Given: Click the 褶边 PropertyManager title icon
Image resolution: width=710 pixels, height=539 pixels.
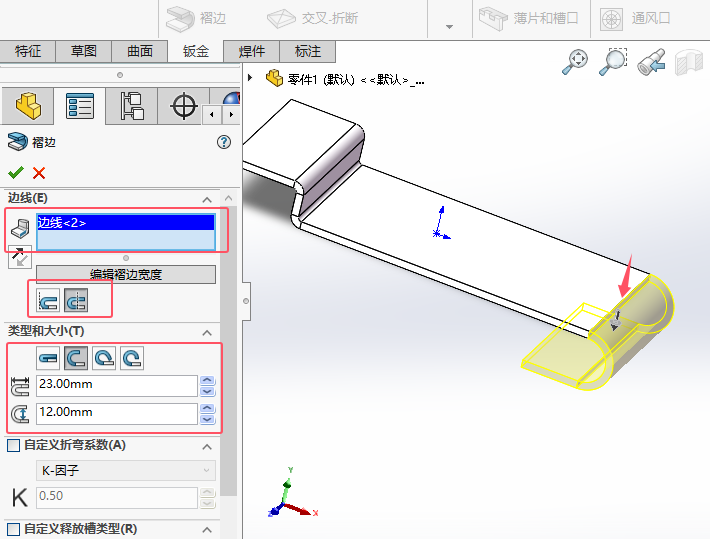Looking at the screenshot, I should [18, 142].
